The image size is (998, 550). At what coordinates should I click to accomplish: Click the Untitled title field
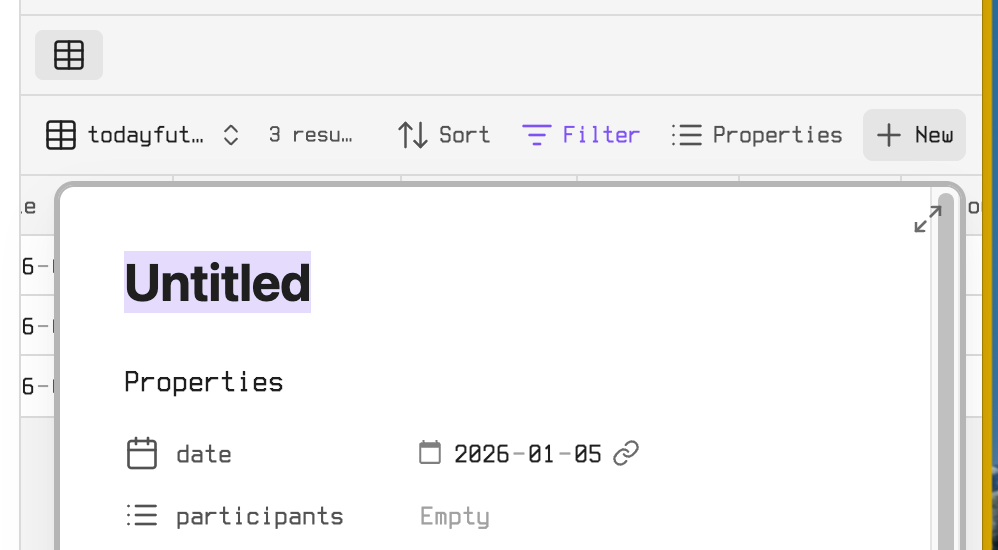[x=217, y=283]
